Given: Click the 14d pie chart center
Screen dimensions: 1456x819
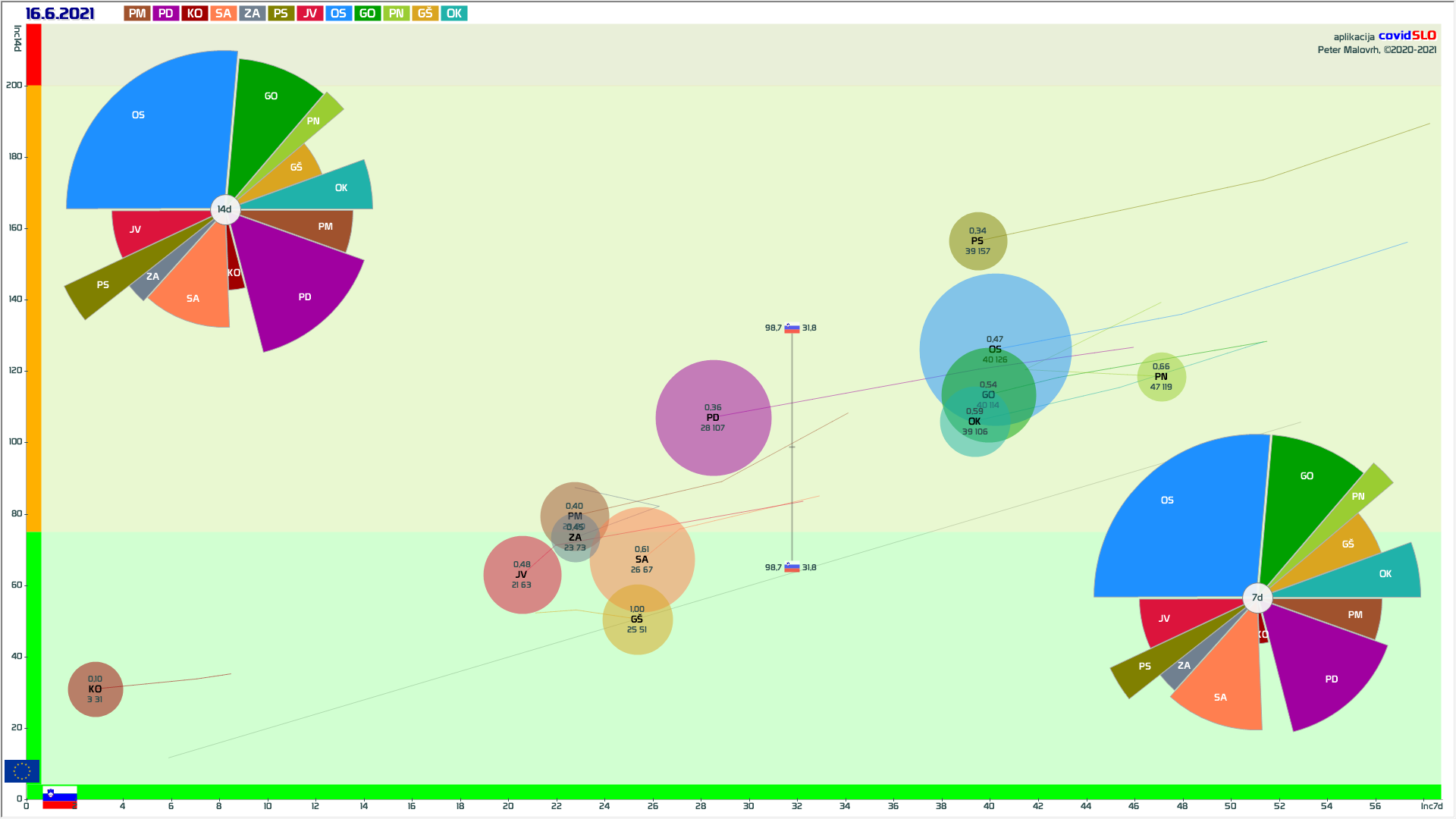Looking at the screenshot, I should pos(224,209).
